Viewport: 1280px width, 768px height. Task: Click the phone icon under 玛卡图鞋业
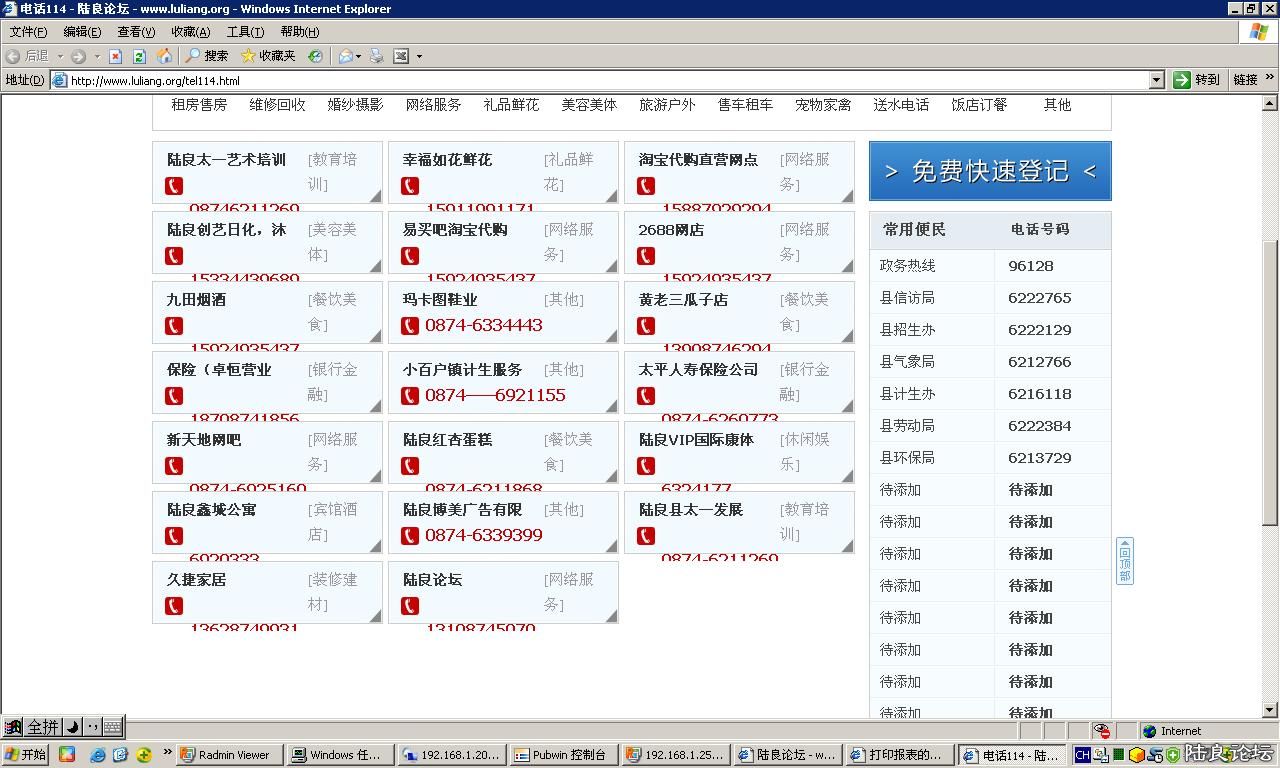click(x=410, y=325)
